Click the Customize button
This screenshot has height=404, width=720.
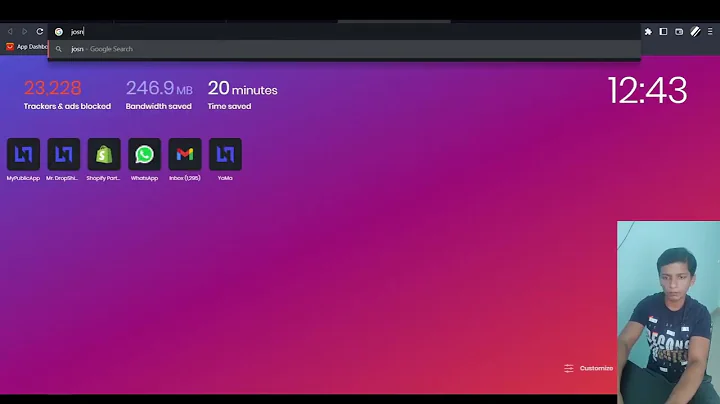(x=589, y=368)
